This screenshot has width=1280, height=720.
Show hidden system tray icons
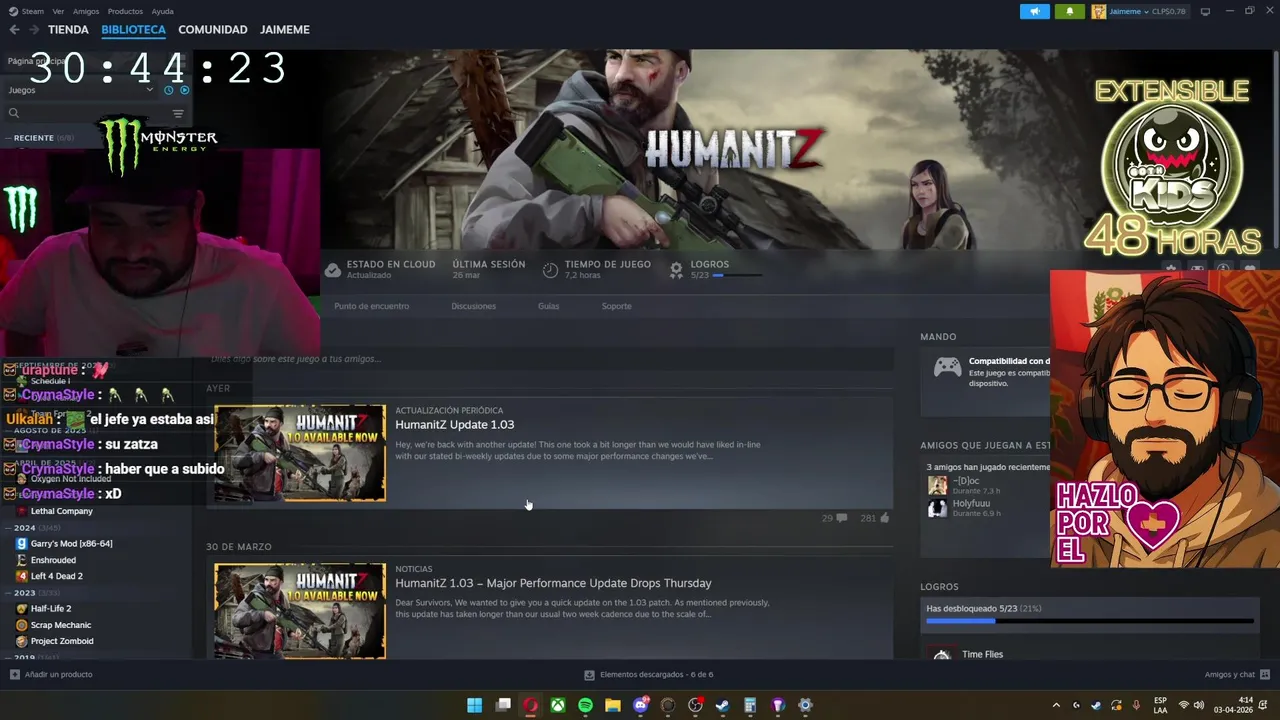[x=1056, y=705]
